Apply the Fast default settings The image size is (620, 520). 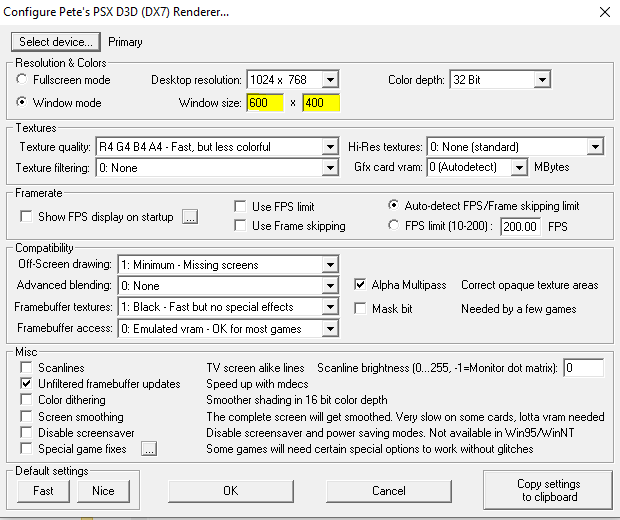click(x=43, y=491)
